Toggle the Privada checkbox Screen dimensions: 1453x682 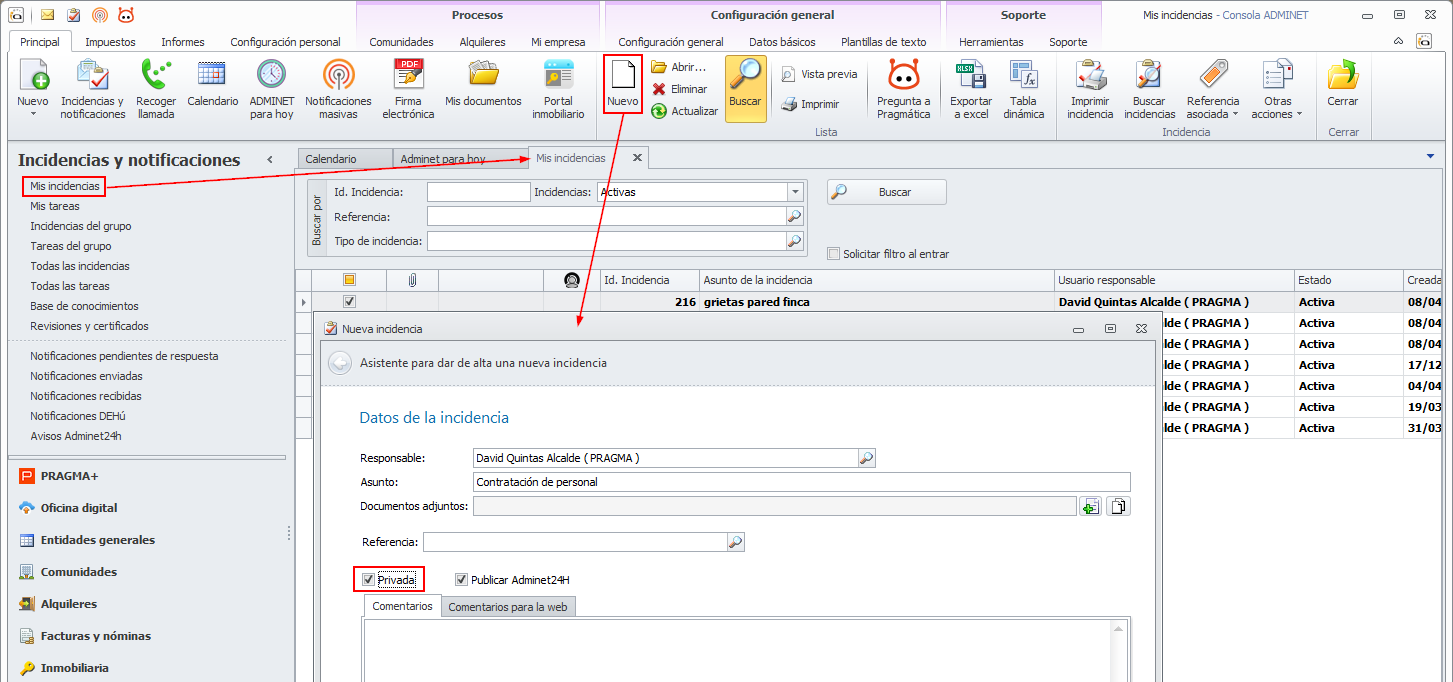click(x=369, y=579)
